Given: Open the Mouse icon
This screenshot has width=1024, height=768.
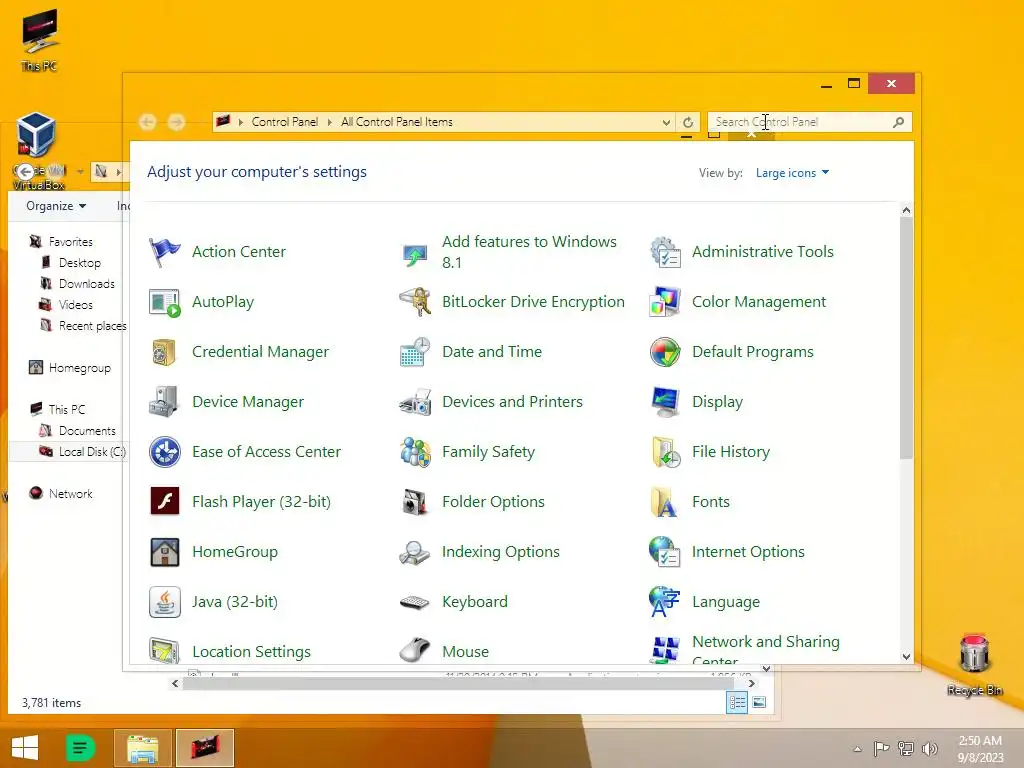Looking at the screenshot, I should 415,650.
